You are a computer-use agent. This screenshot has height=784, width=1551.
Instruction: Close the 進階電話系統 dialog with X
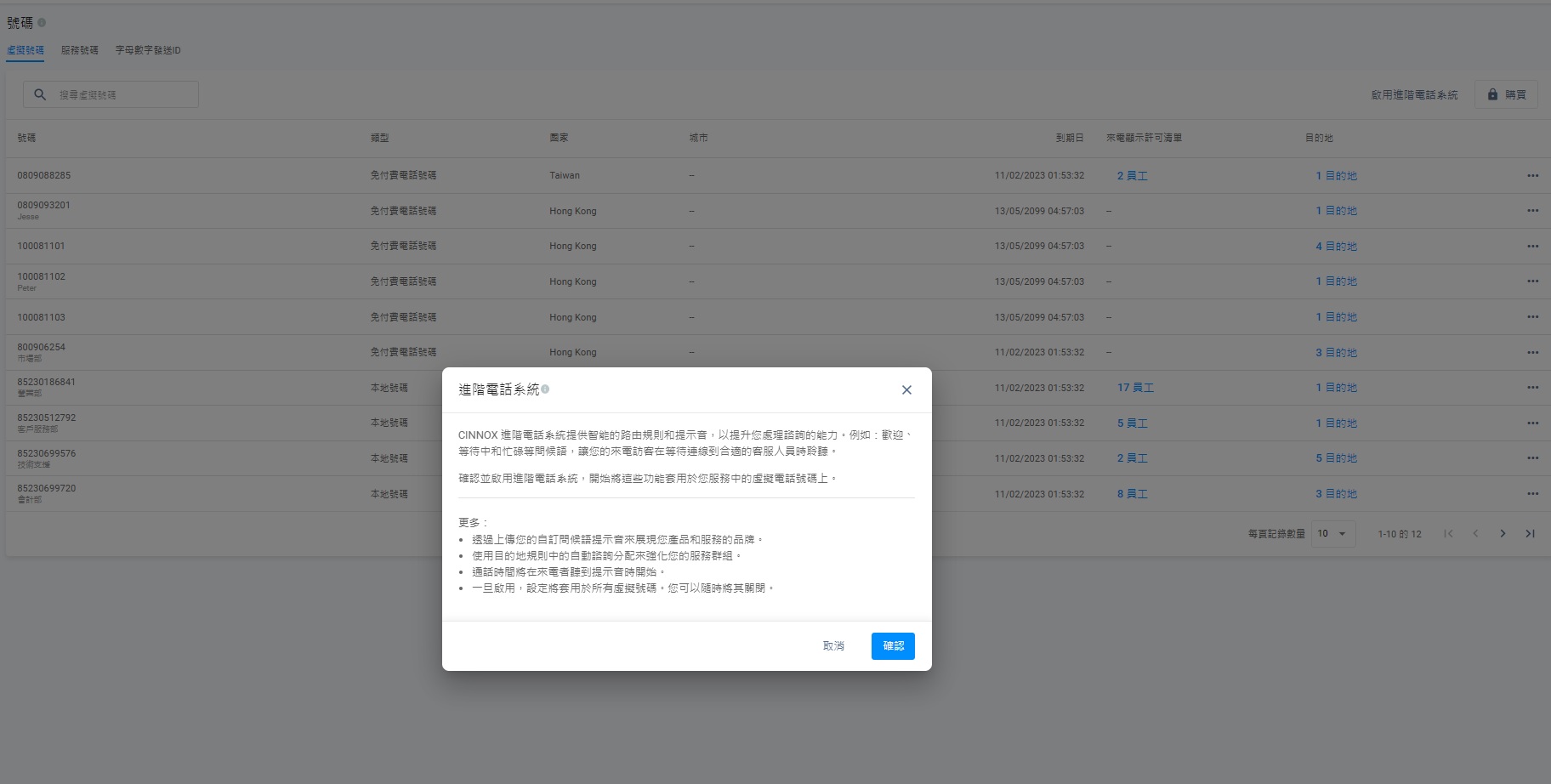pyautogui.click(x=906, y=390)
